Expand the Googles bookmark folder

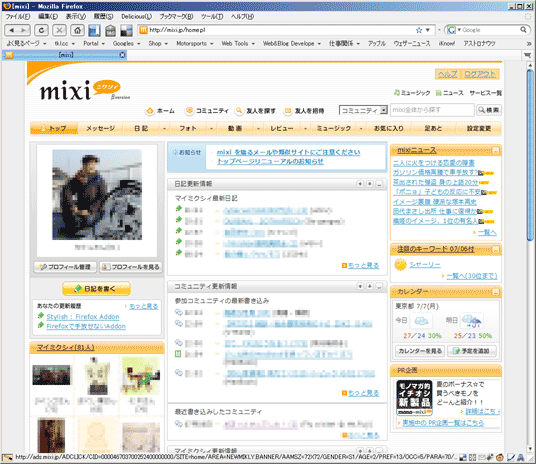[126, 44]
